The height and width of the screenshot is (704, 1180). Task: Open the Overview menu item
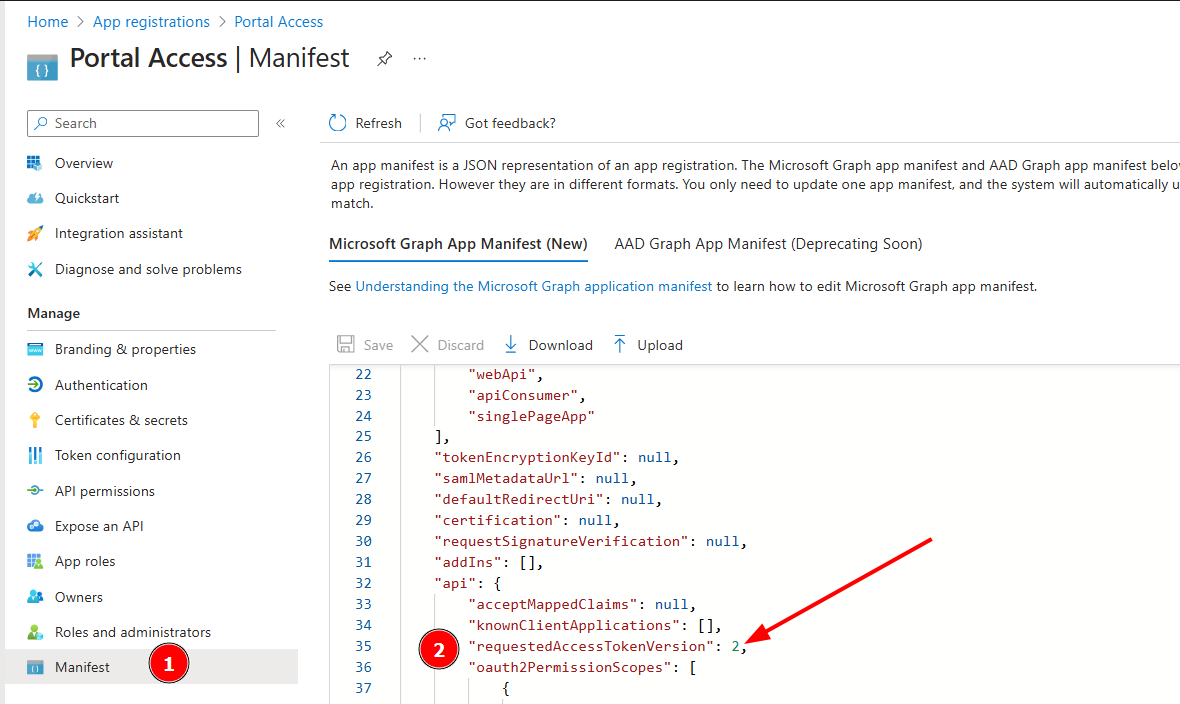click(x=84, y=163)
